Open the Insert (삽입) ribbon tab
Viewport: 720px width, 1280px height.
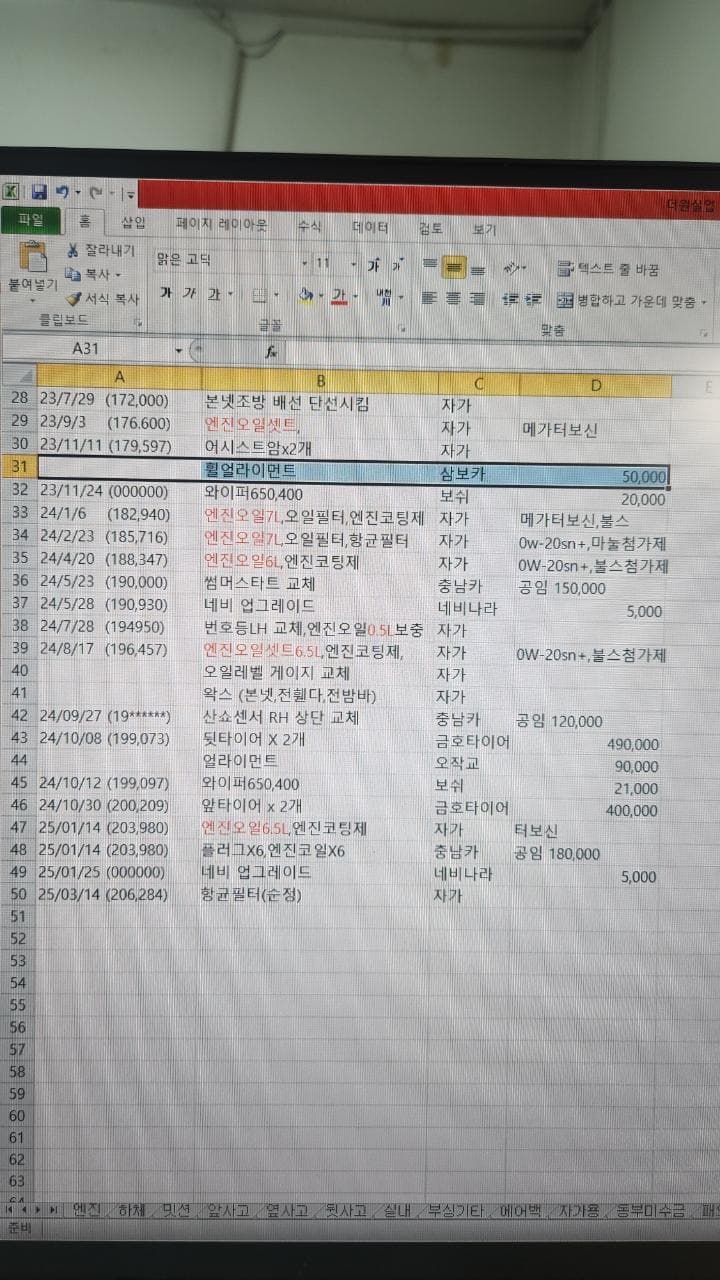pos(133,223)
